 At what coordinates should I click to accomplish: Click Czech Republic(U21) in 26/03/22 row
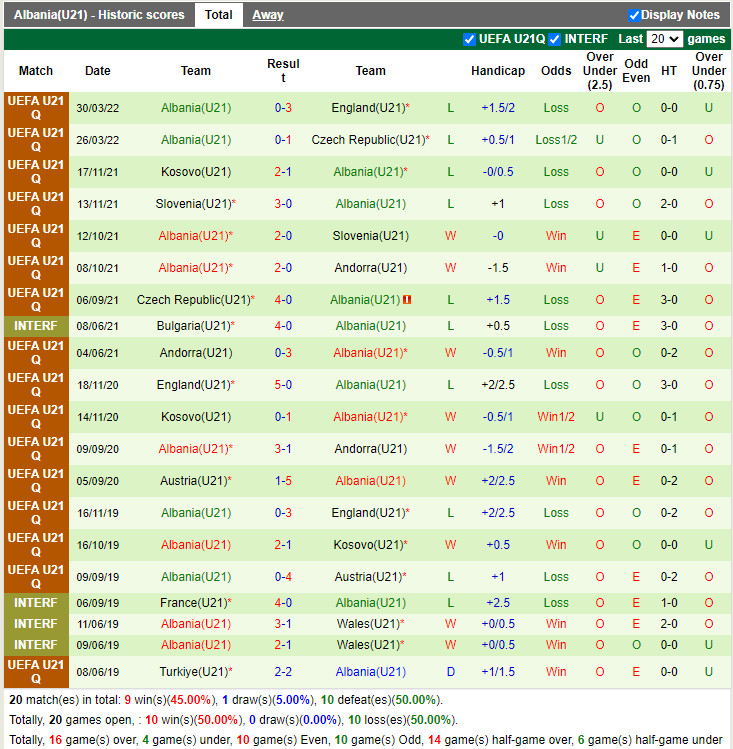(x=367, y=140)
